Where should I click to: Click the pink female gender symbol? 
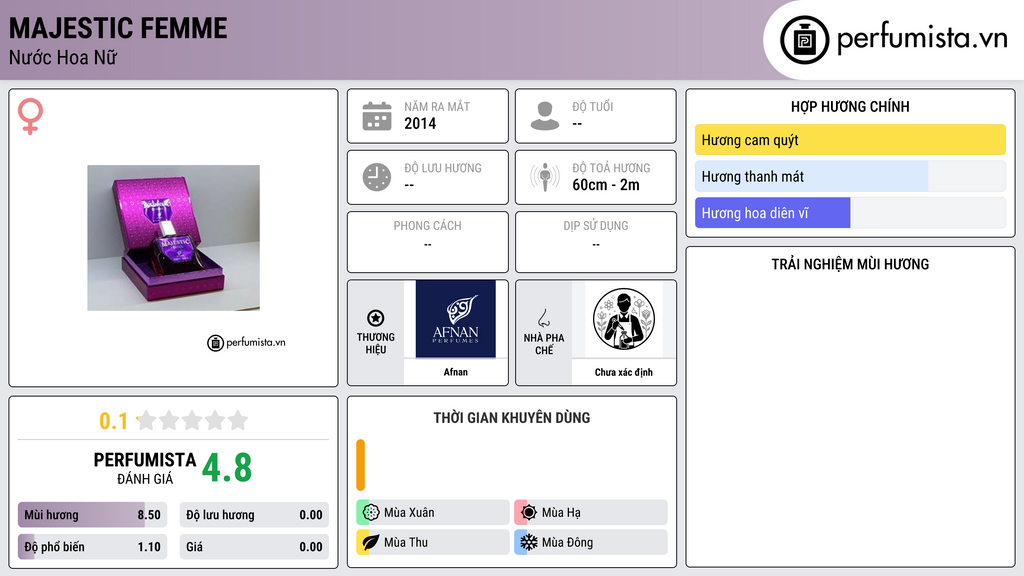click(x=30, y=116)
